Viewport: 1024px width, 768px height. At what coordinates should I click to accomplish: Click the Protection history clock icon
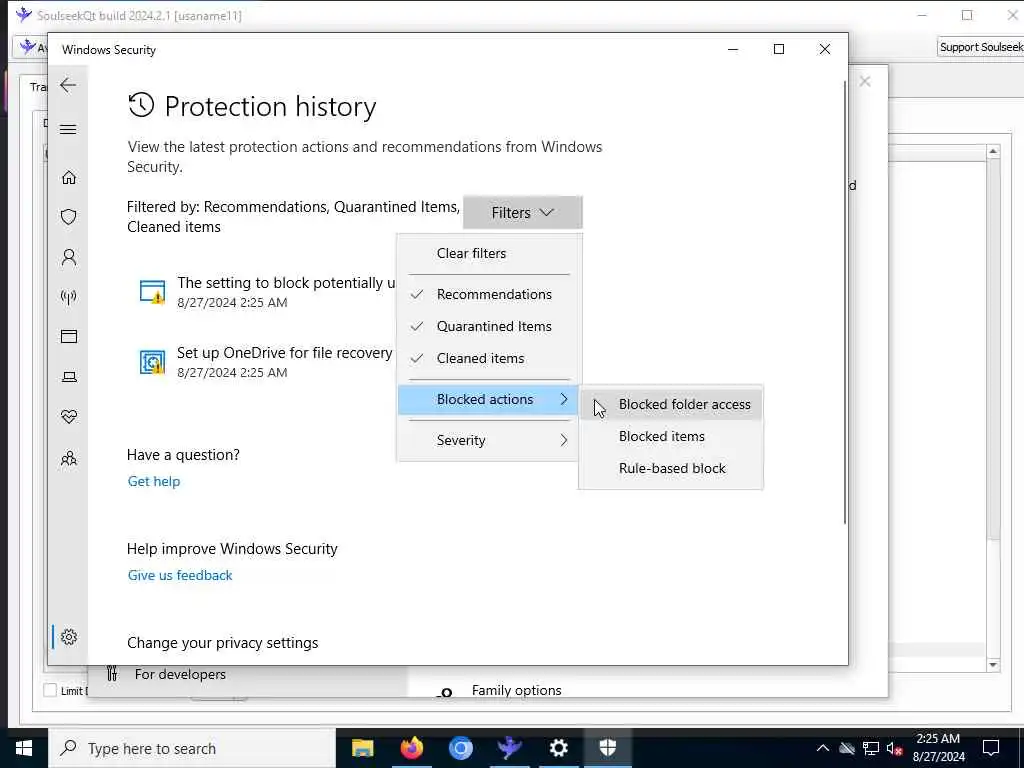(x=141, y=105)
